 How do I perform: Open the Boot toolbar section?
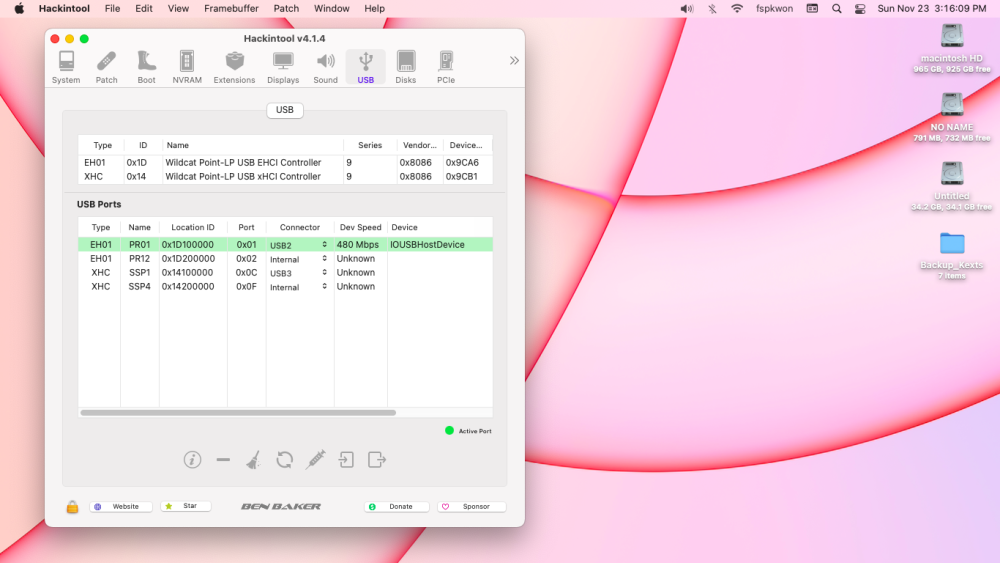click(x=147, y=67)
